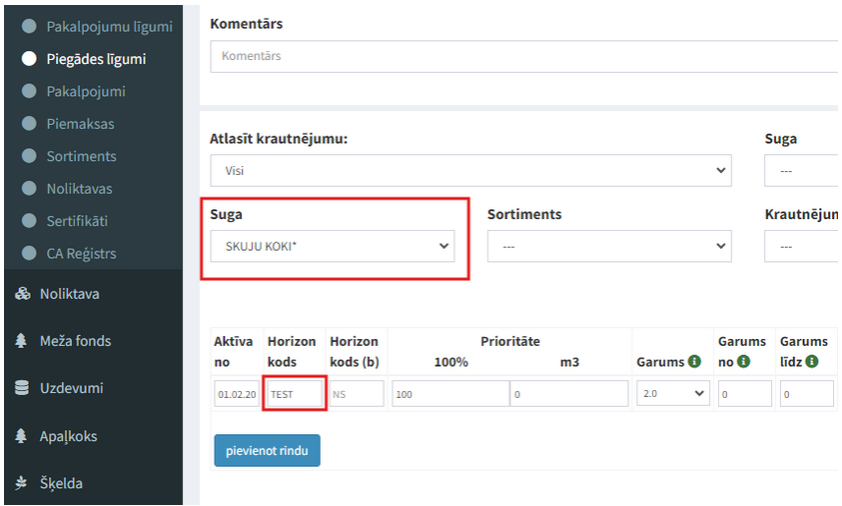Screen dimensions: 842x506
Task: Open CA Reģistrs sidebar entry
Action: point(81,253)
